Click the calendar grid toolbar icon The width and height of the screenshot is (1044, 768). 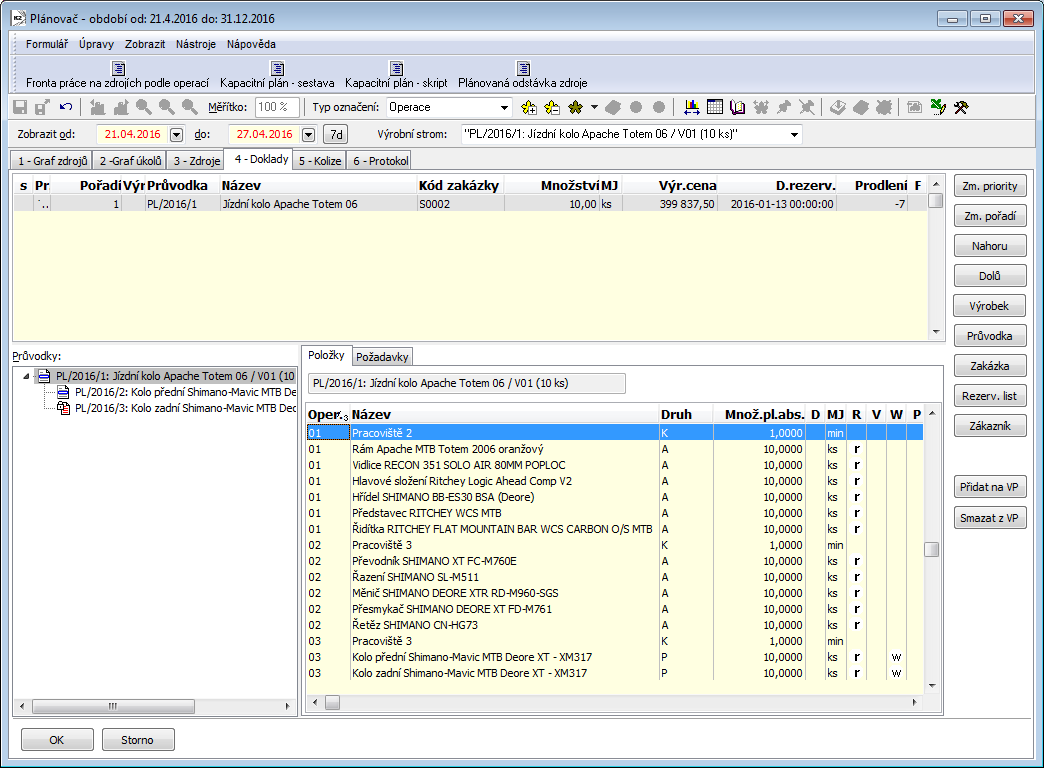[715, 107]
